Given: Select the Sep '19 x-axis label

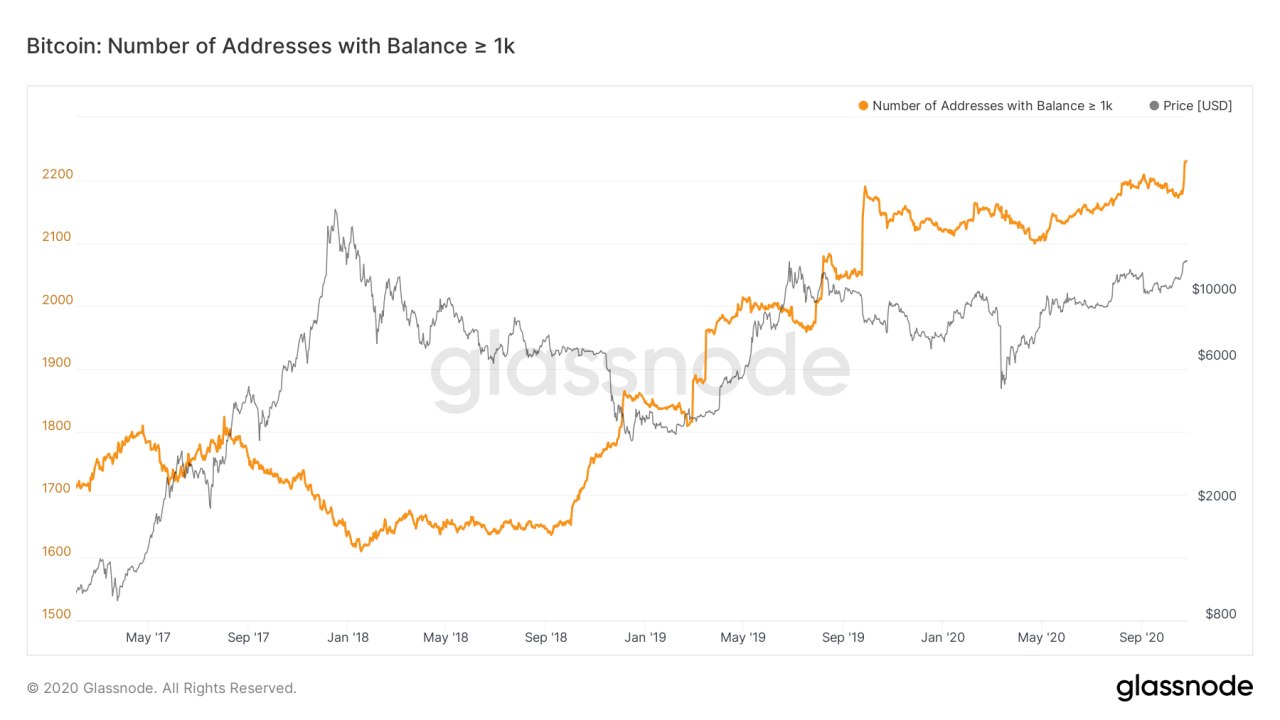Looking at the screenshot, I should [843, 637].
